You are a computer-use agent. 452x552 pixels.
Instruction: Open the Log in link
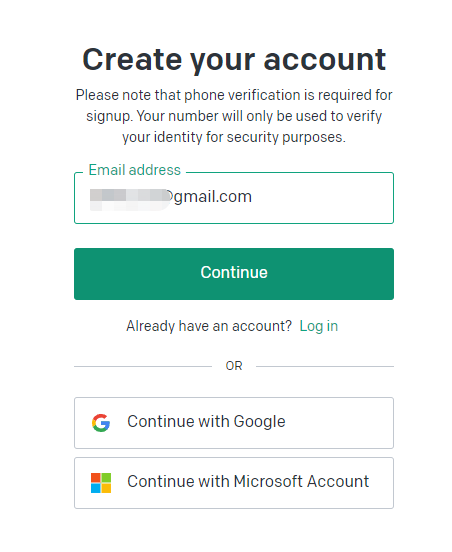319,326
